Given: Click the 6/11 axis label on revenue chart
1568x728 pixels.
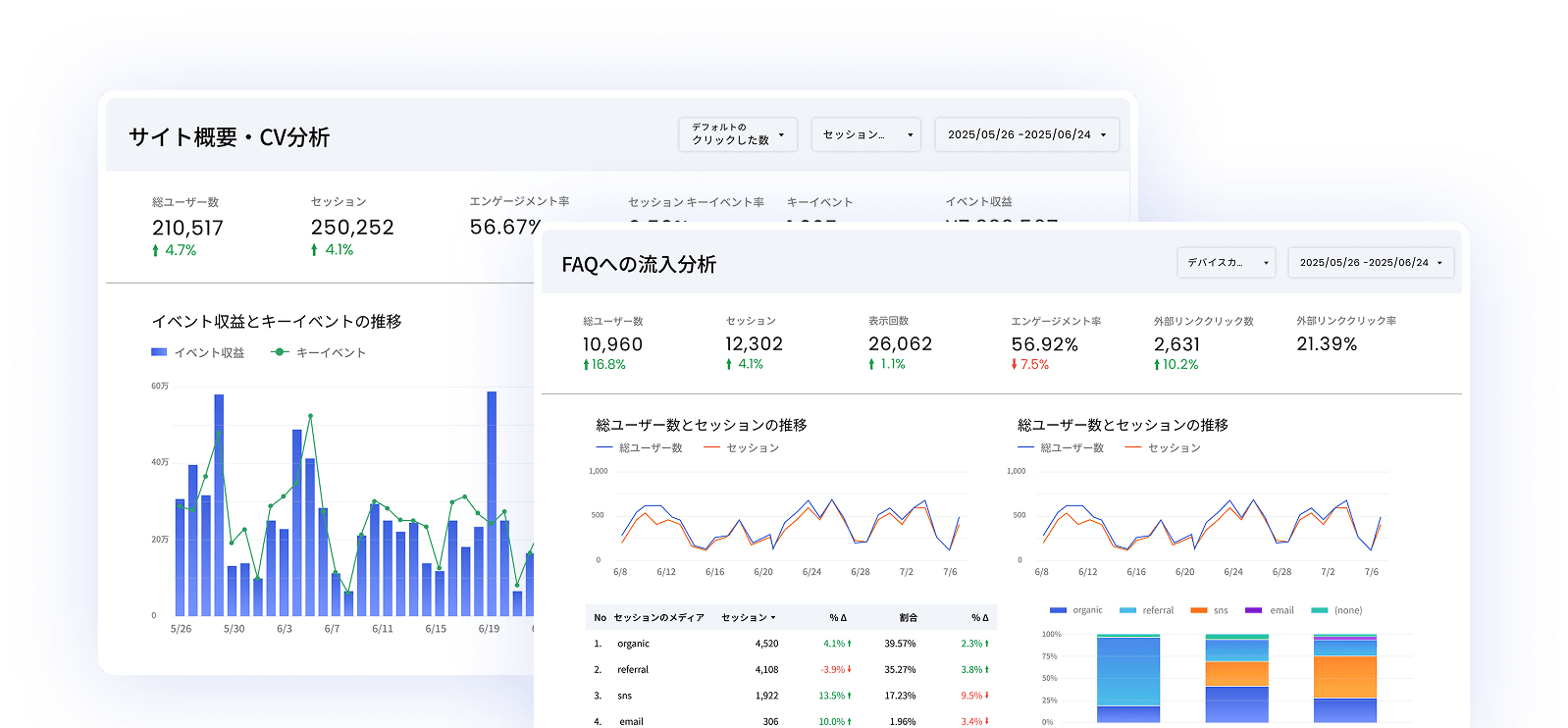Looking at the screenshot, I should 383,629.
